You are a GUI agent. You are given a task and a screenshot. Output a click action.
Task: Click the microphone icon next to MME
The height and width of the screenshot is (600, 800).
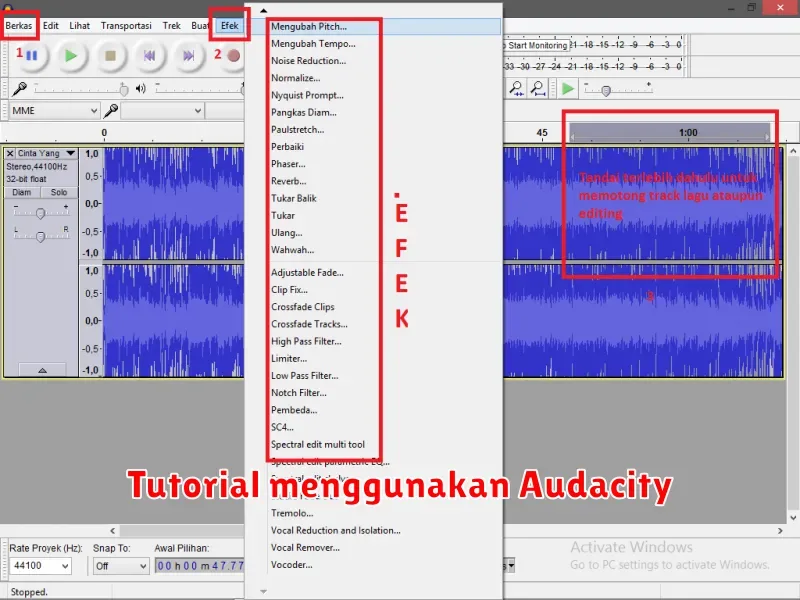tap(111, 110)
